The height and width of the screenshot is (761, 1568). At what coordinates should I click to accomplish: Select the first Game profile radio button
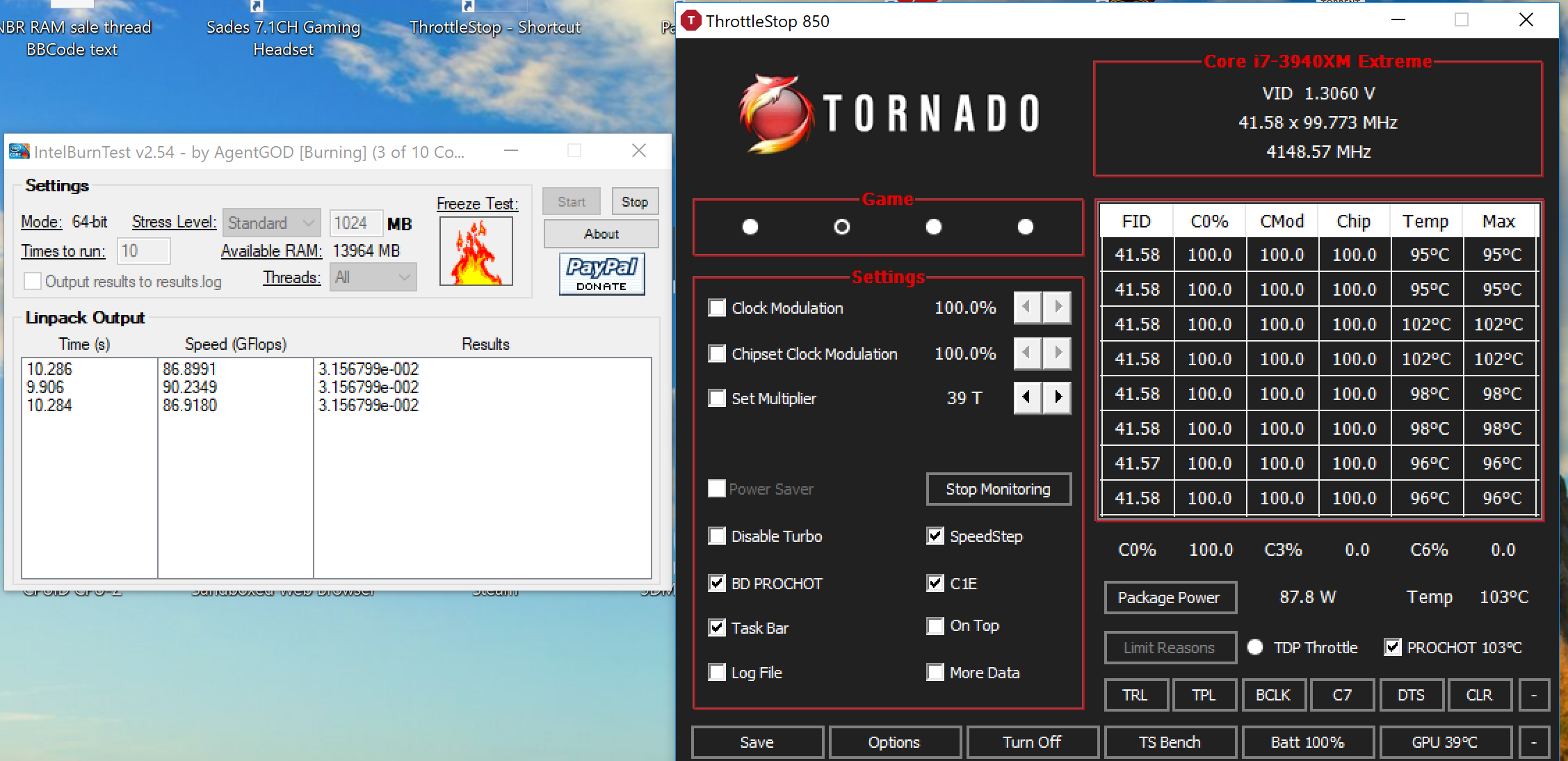click(x=750, y=227)
